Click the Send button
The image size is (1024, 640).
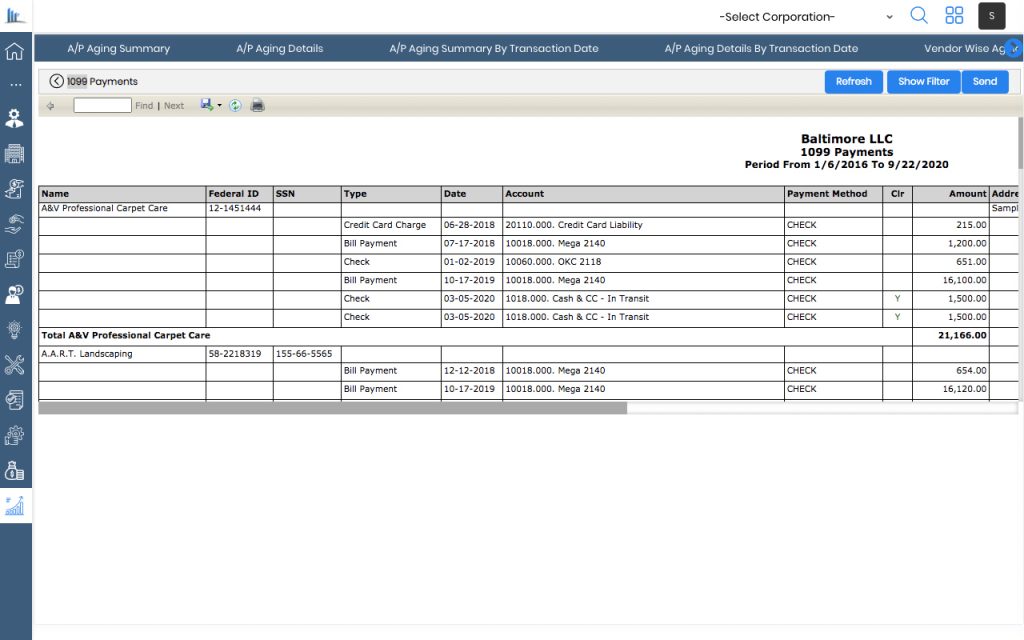[984, 81]
